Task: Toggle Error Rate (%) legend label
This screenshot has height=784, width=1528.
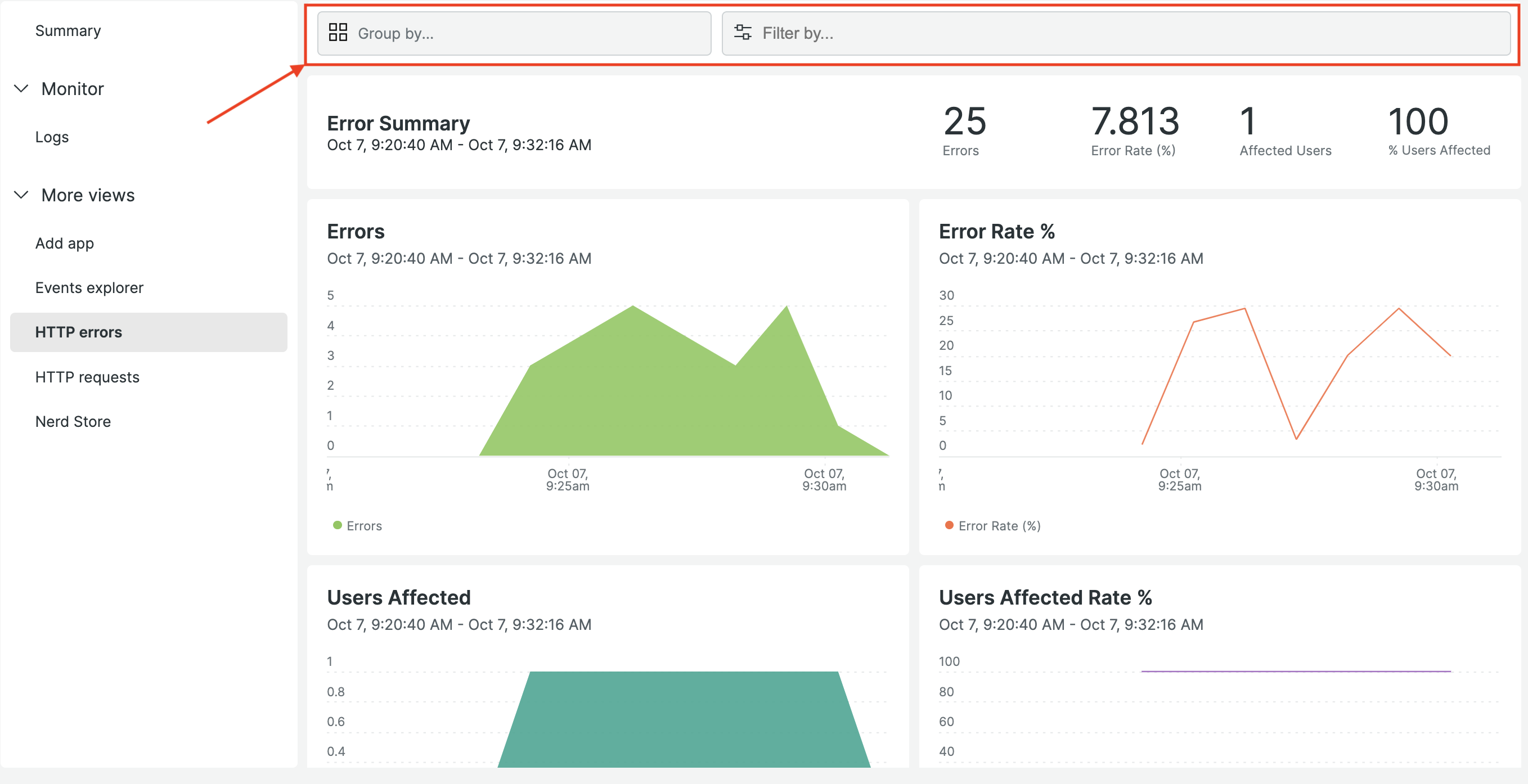Action: (999, 526)
